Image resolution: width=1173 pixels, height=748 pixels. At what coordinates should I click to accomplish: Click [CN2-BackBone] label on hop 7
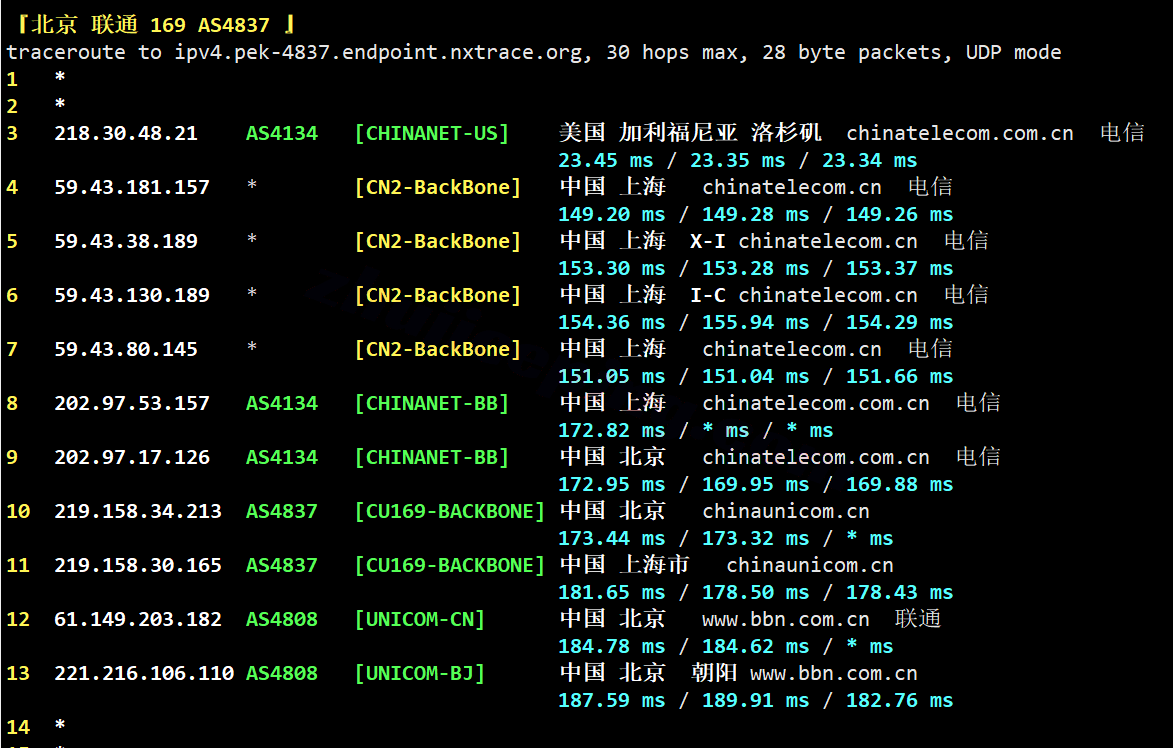(438, 349)
